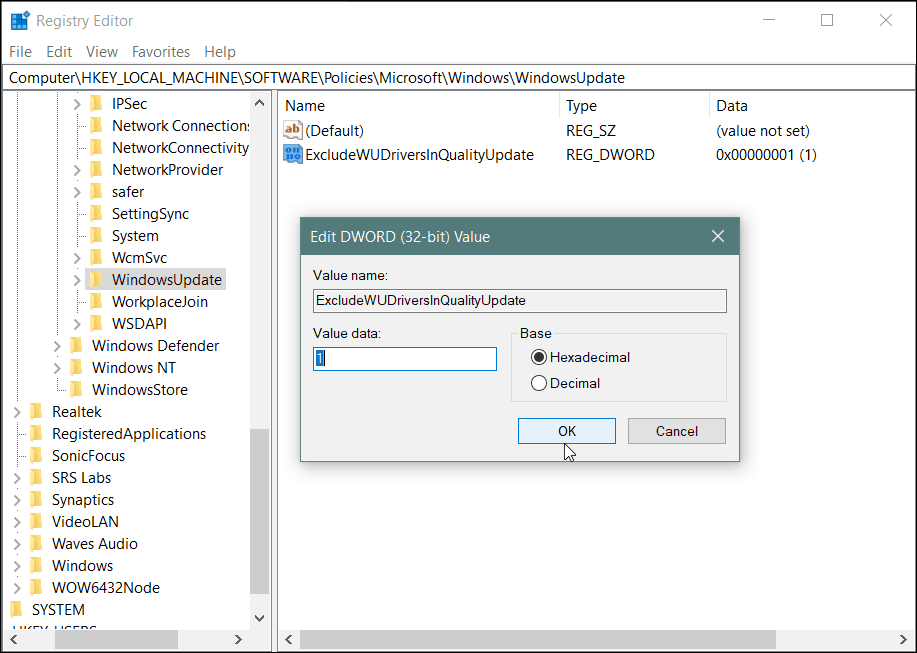Expand the Windows NT key
The height and width of the screenshot is (653, 917).
click(57, 368)
